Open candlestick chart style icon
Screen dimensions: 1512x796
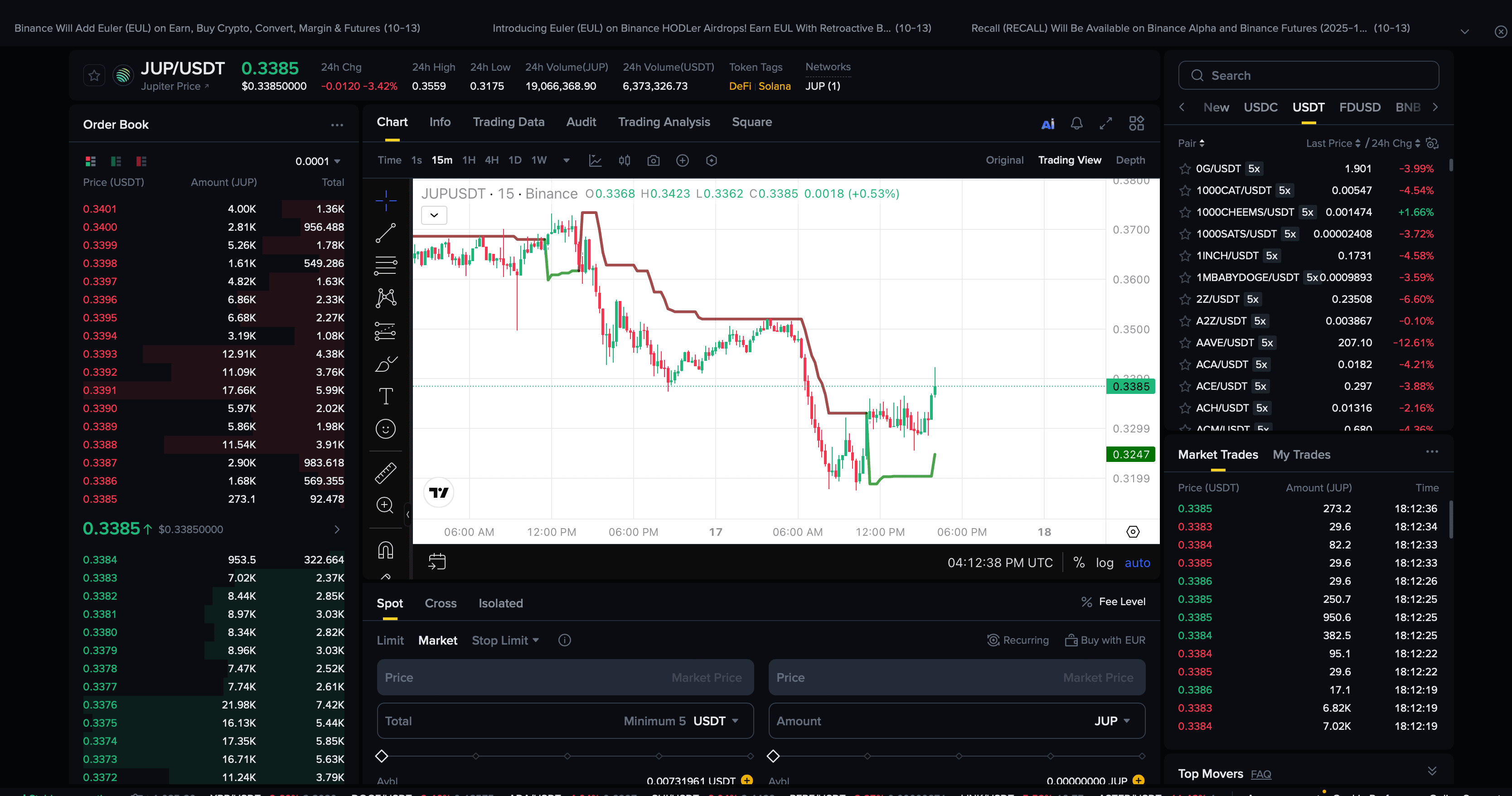(x=625, y=160)
